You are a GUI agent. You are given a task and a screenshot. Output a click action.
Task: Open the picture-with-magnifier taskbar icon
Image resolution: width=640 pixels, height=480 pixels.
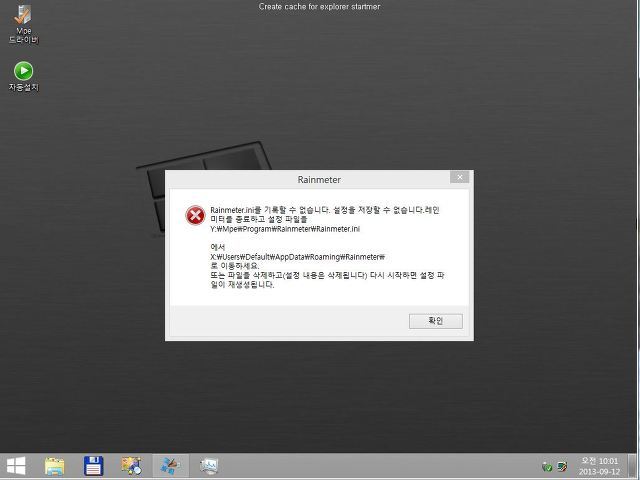pyautogui.click(x=131, y=466)
